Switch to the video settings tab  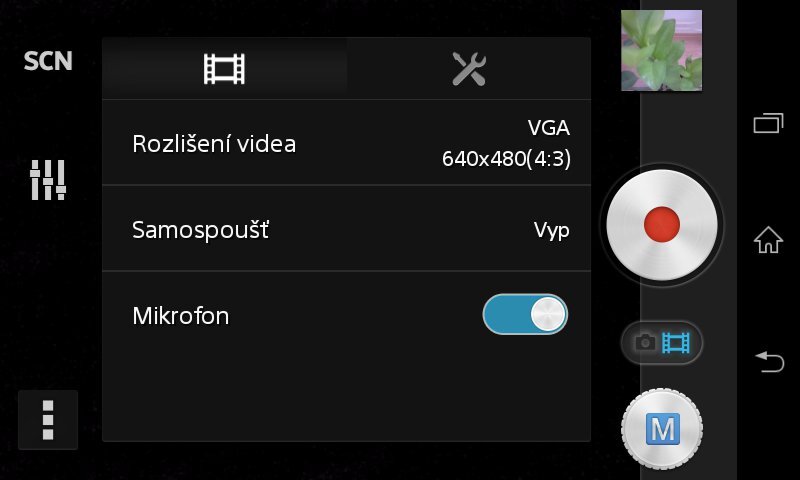pos(224,69)
